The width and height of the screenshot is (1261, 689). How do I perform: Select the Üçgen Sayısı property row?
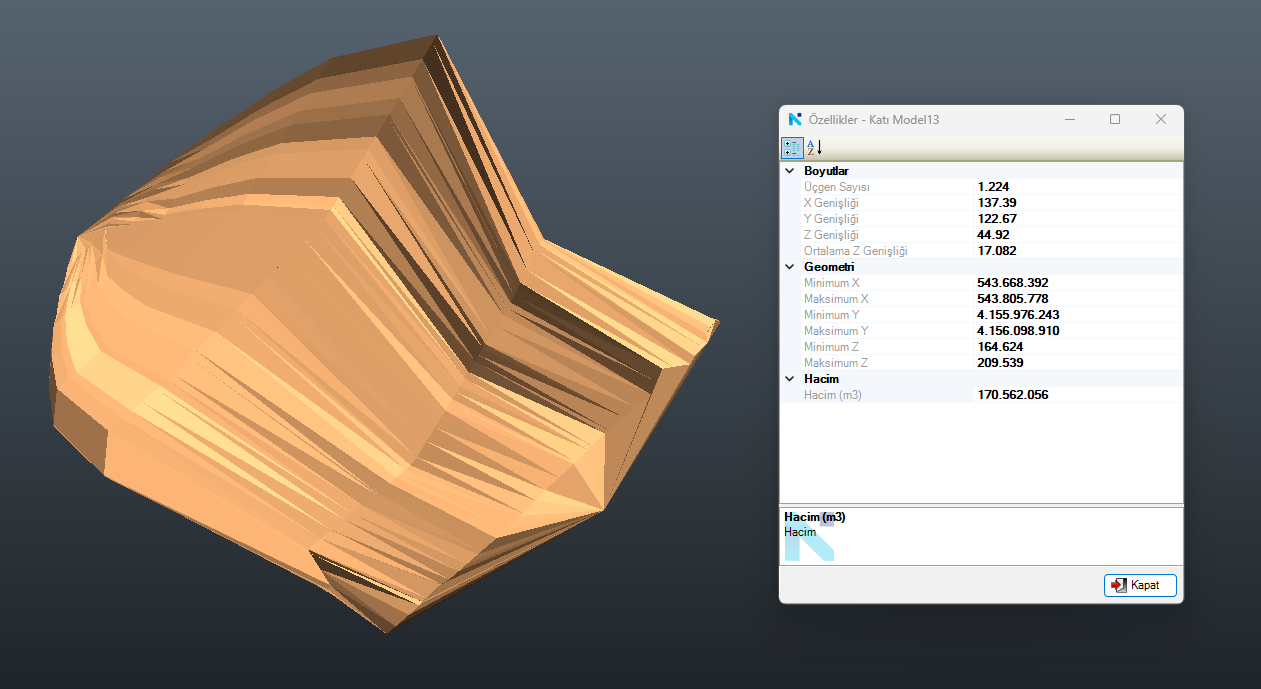pyautogui.click(x=837, y=187)
